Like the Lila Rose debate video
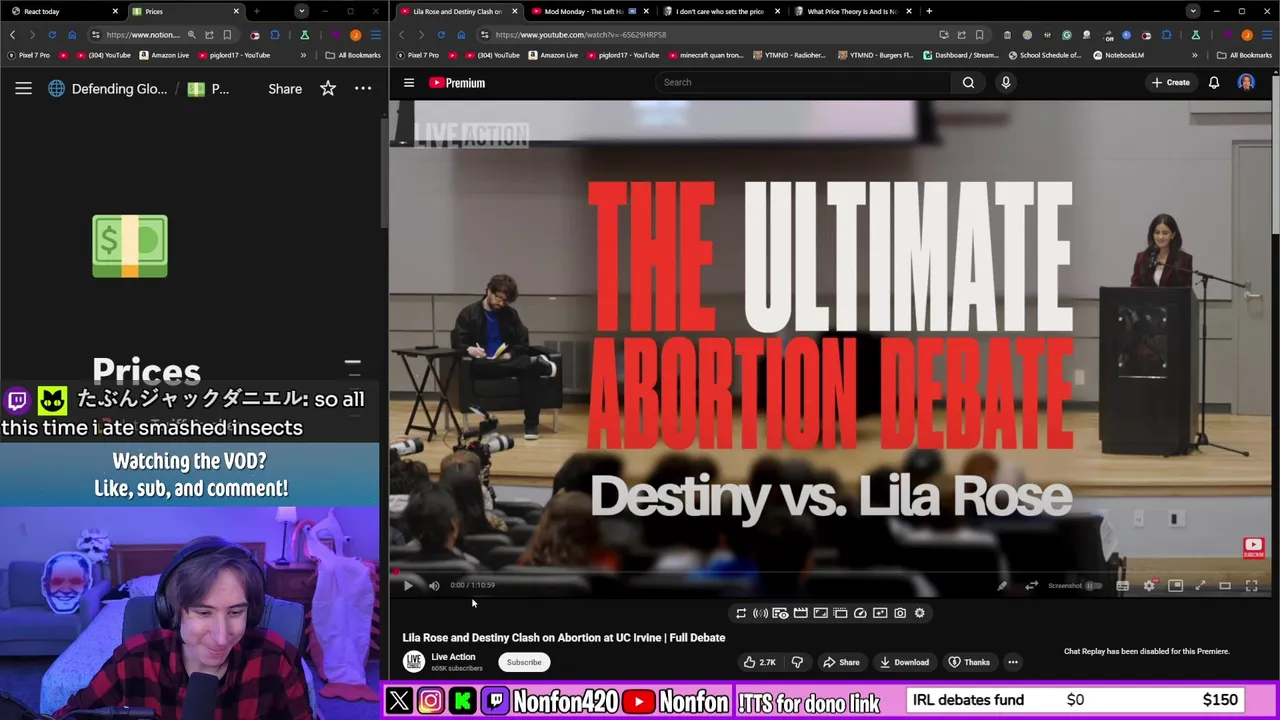The image size is (1280, 720). pos(760,662)
